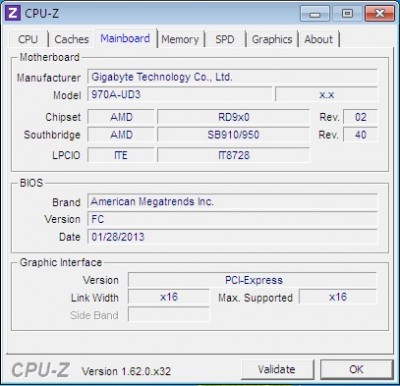
Task: Select the Mainboard tab
Action: pyautogui.click(x=125, y=39)
